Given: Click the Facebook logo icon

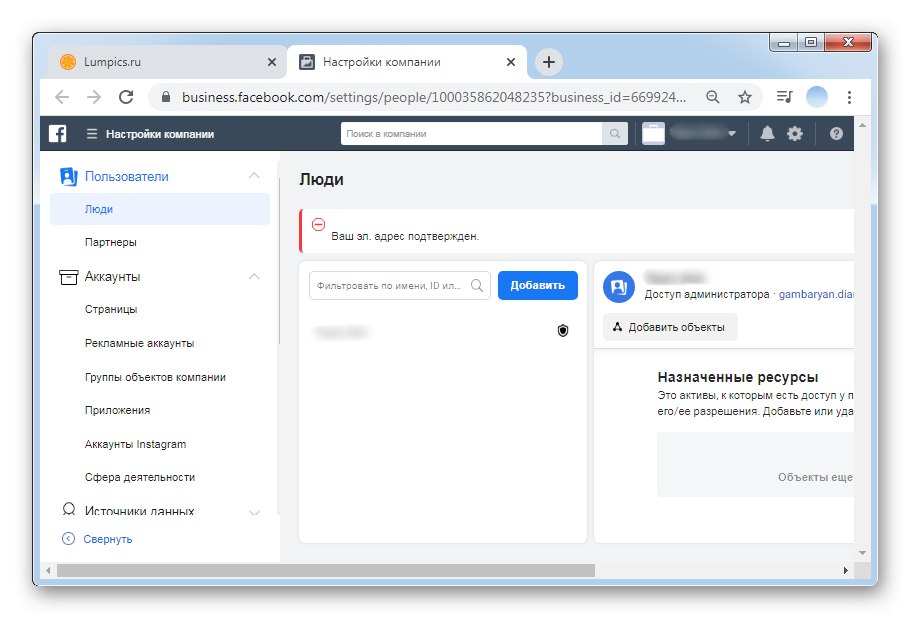Looking at the screenshot, I should (57, 134).
